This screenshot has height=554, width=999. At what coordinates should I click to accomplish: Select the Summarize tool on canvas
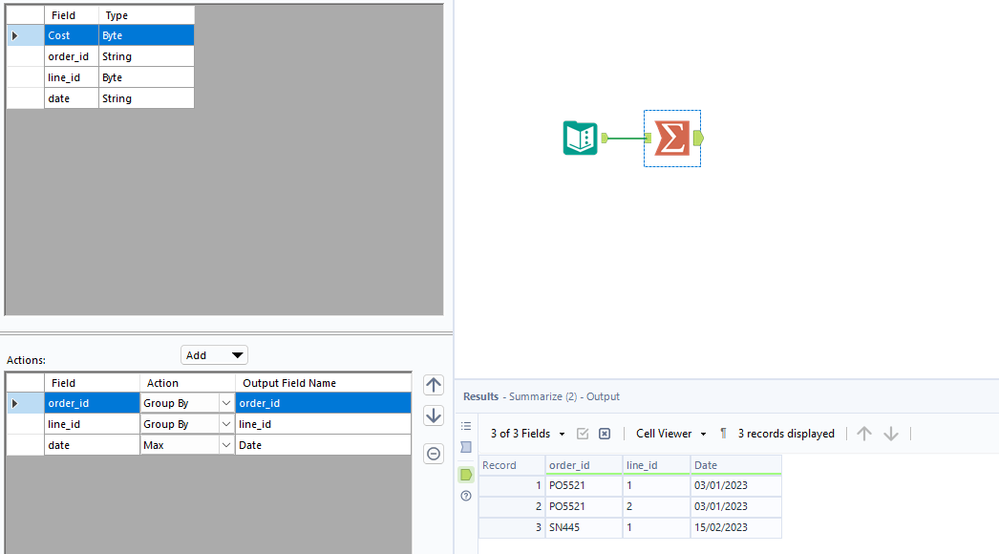[672, 138]
